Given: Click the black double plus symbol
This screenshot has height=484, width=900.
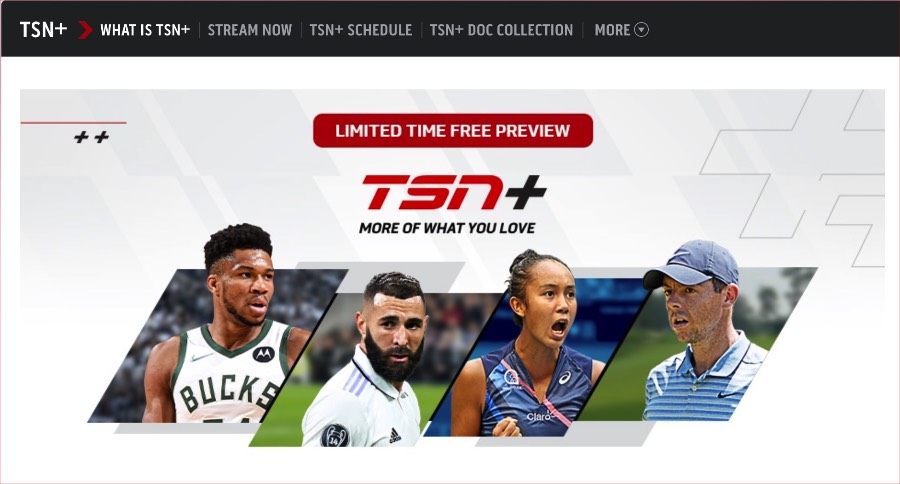Looking at the screenshot, I should click(92, 137).
